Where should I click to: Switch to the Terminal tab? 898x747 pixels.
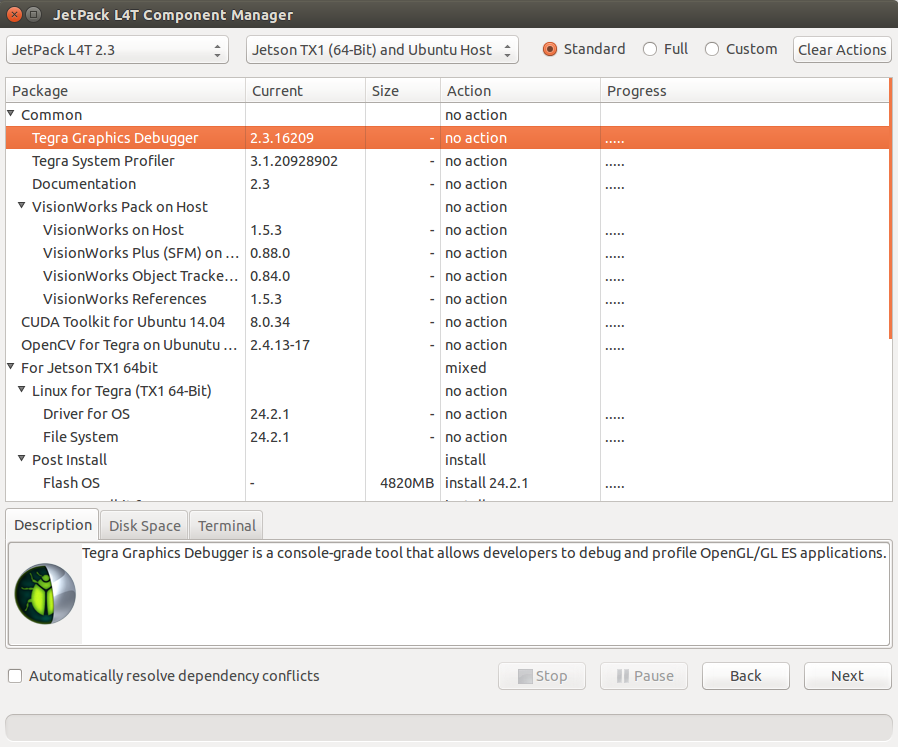point(226,525)
